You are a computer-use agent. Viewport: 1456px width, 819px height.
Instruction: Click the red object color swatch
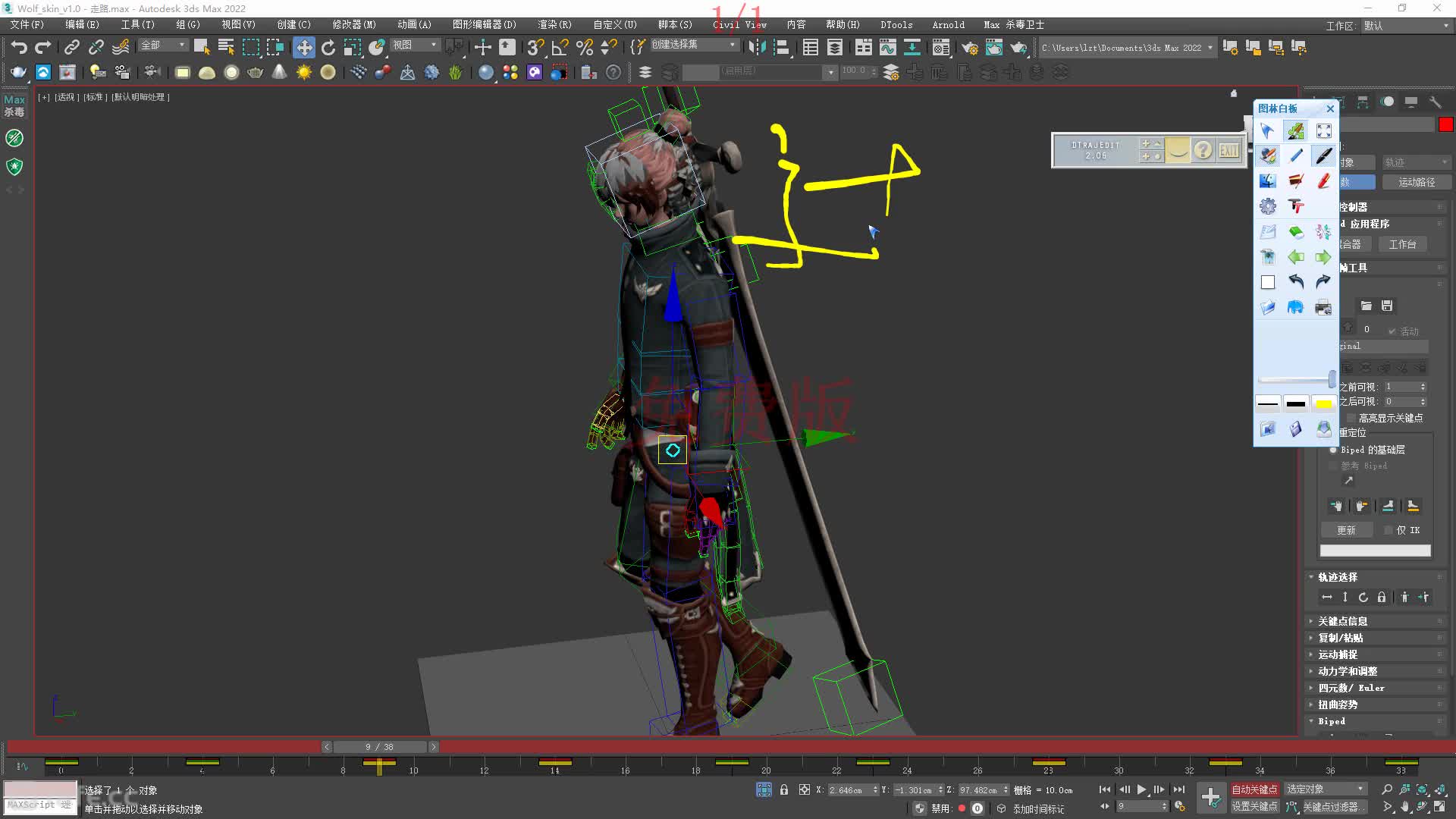click(x=1445, y=125)
